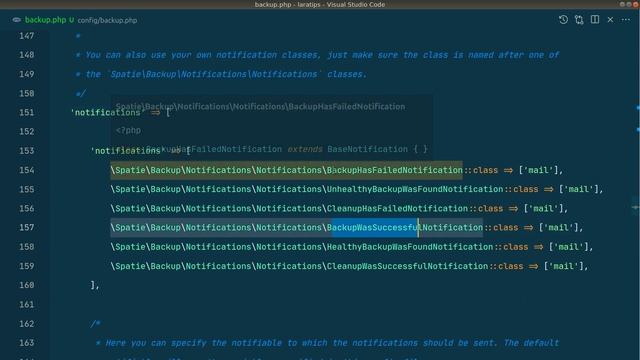Click BackupHasFailedNotification on line 154

(395, 170)
